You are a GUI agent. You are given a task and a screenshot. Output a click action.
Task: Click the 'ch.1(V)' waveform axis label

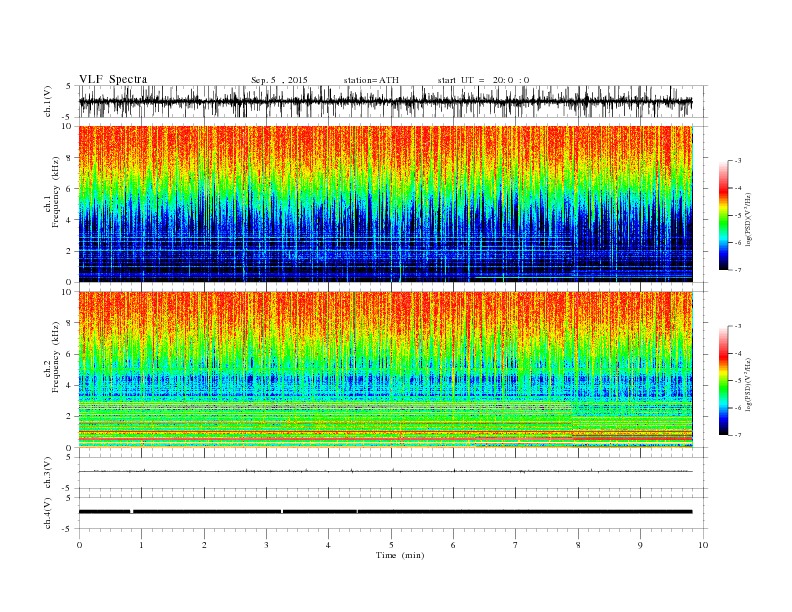(x=47, y=101)
